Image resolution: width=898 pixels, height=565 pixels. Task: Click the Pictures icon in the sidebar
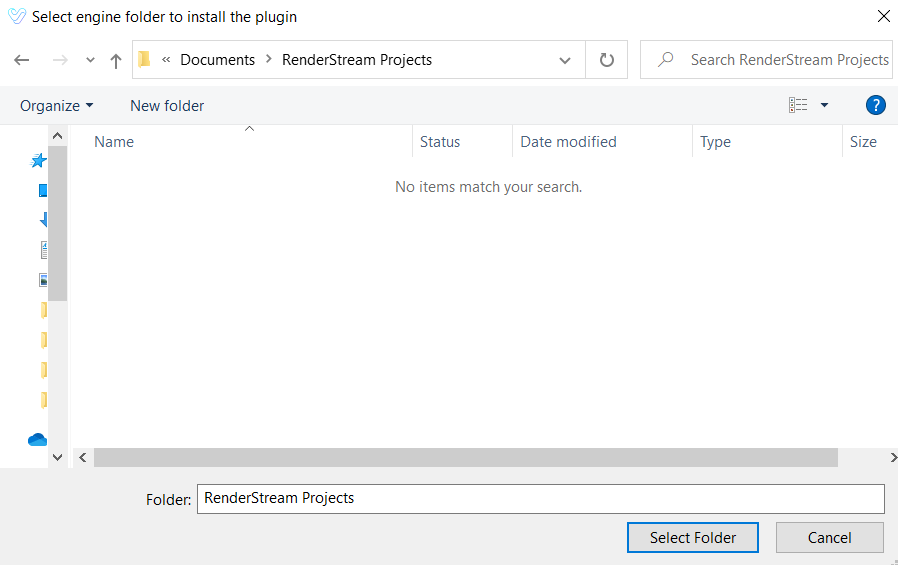[x=44, y=280]
